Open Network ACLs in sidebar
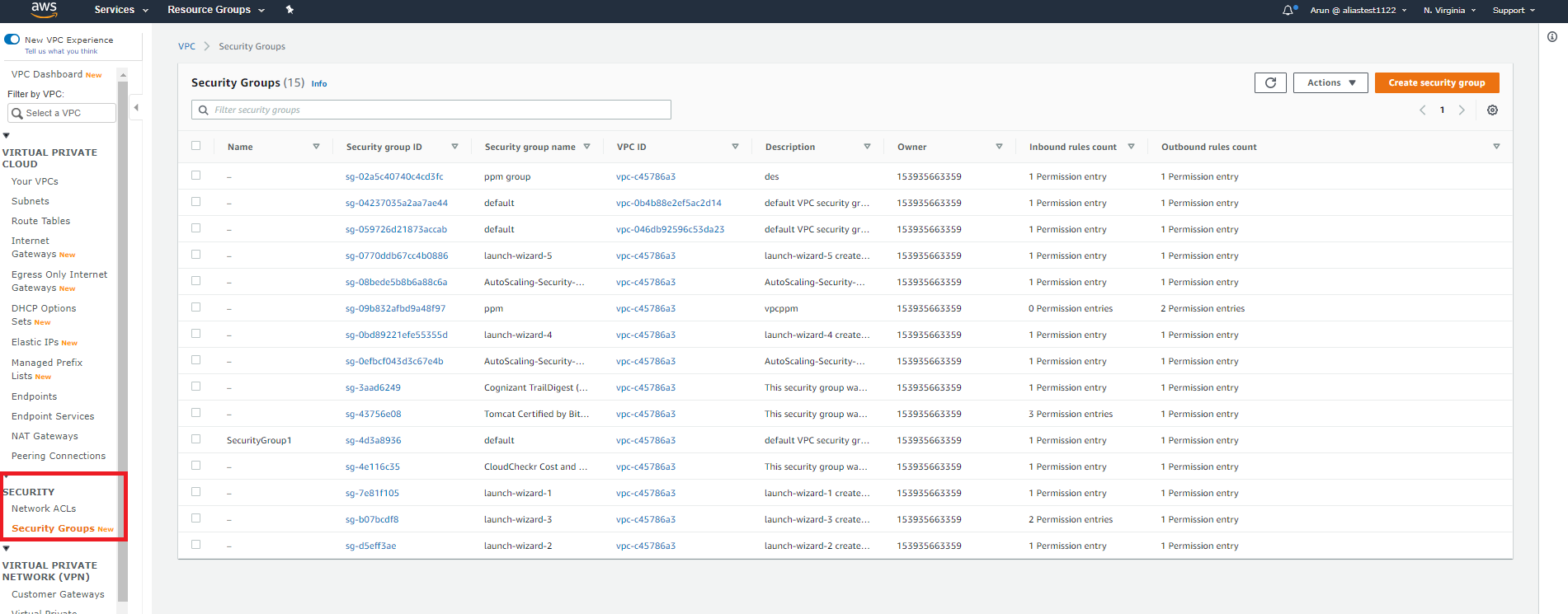Viewport: 1568px width, 614px height. click(x=44, y=509)
